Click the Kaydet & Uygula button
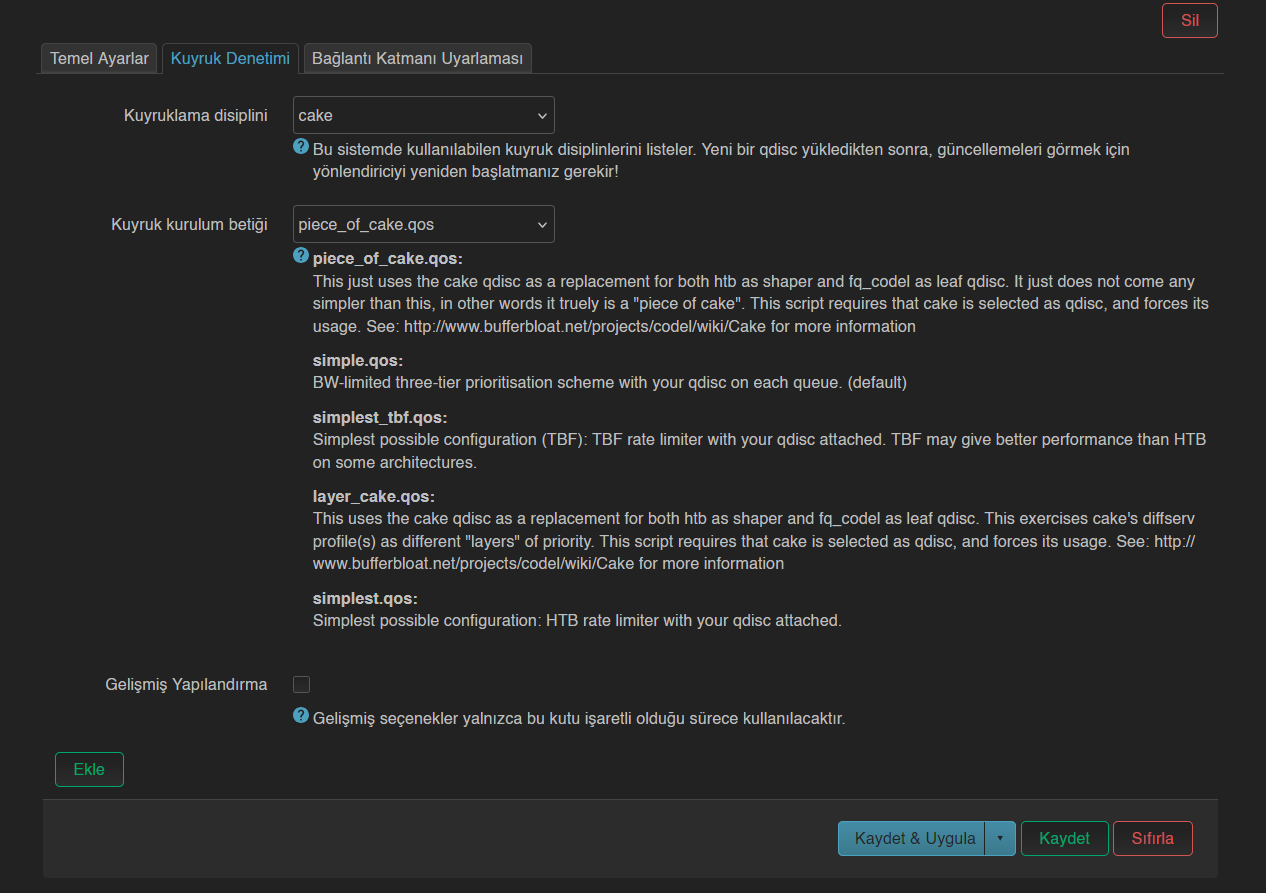The image size is (1266, 893). (911, 839)
